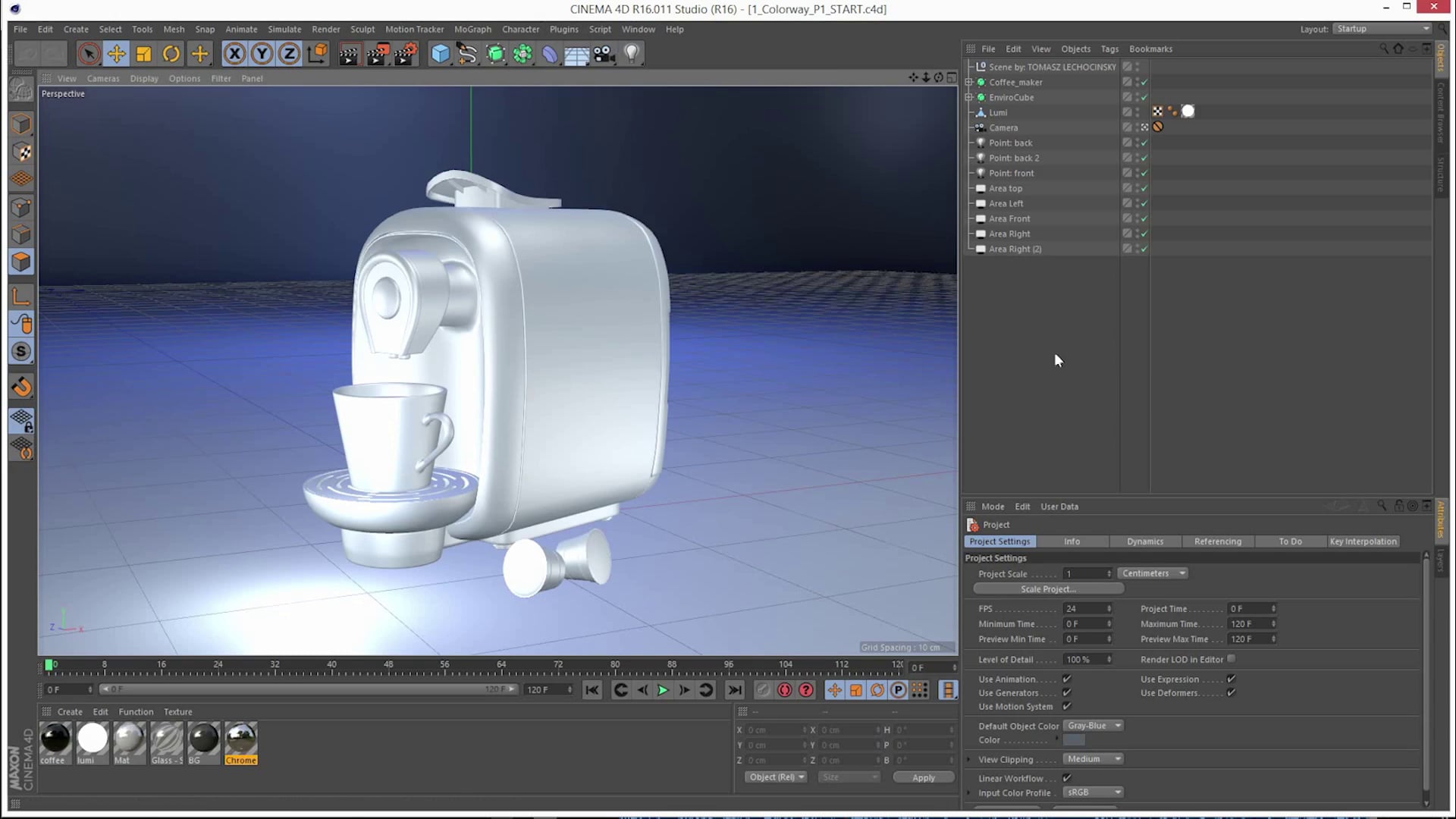Open material manager Texture menu
This screenshot has width=1456, height=819.
click(x=177, y=711)
